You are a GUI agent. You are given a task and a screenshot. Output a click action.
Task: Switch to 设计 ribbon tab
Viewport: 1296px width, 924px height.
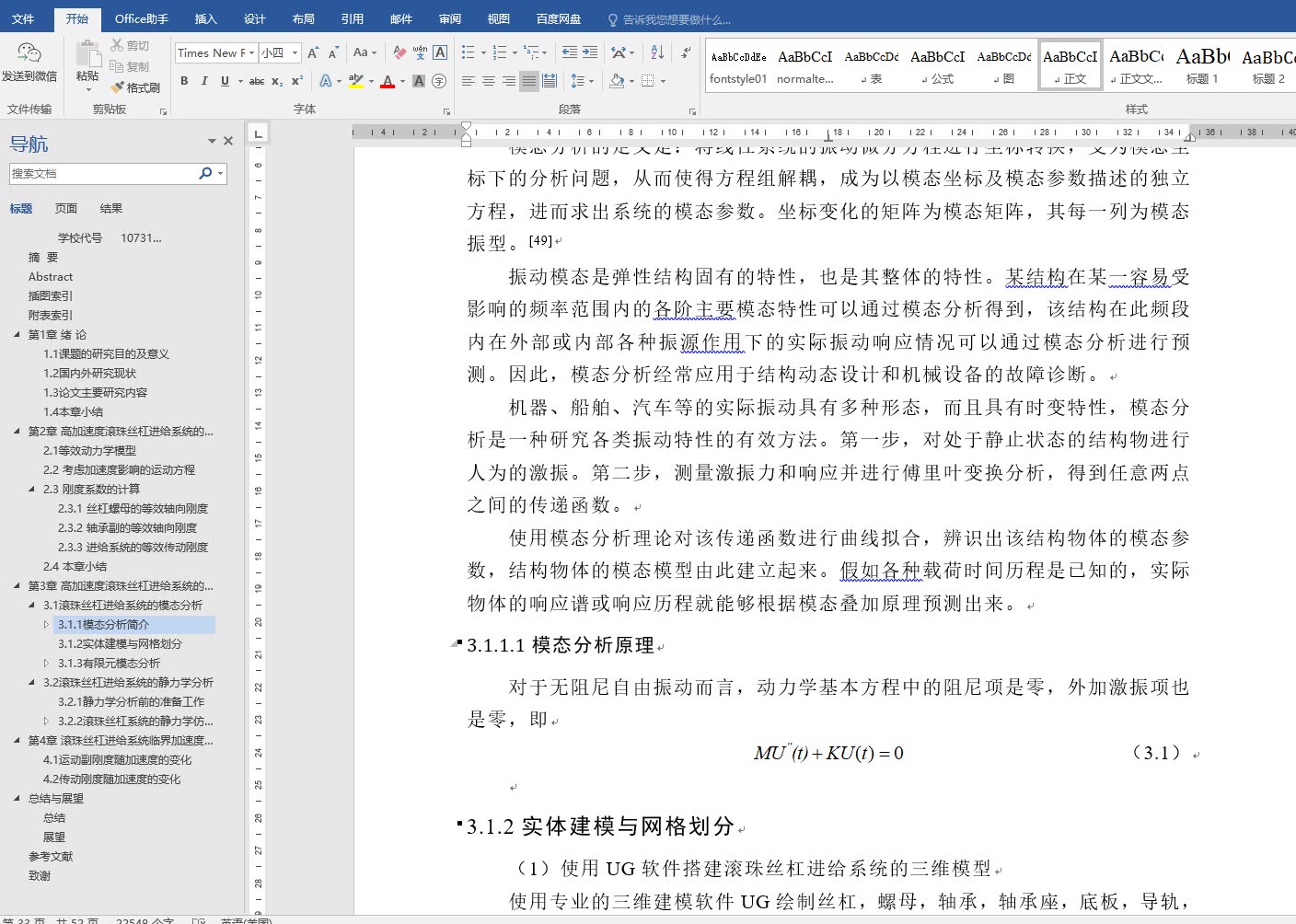(255, 18)
